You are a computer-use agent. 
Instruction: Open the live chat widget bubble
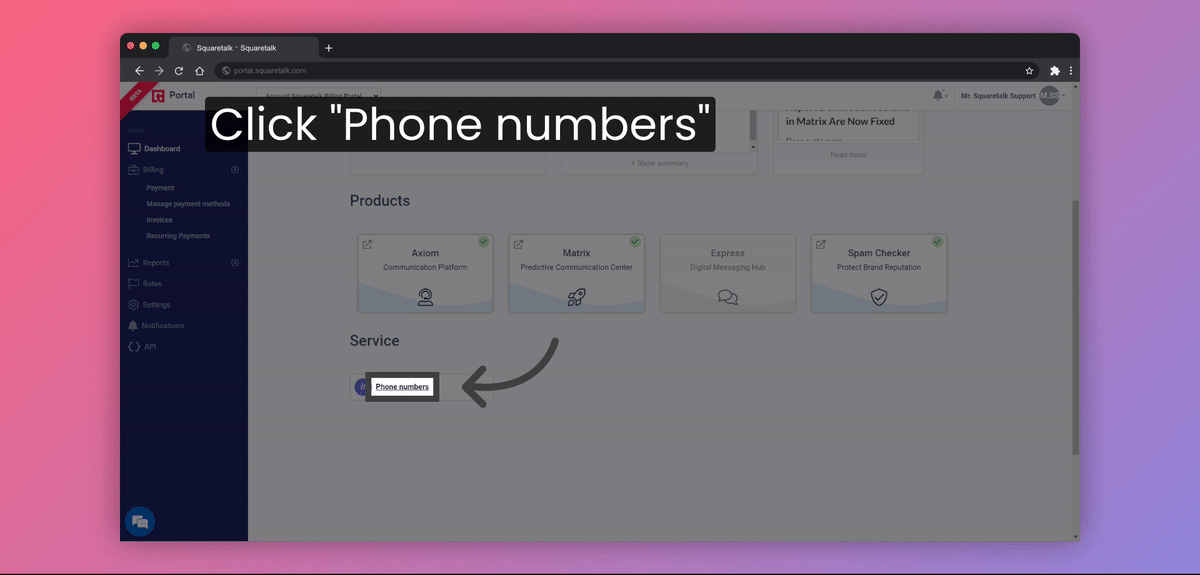(x=140, y=521)
